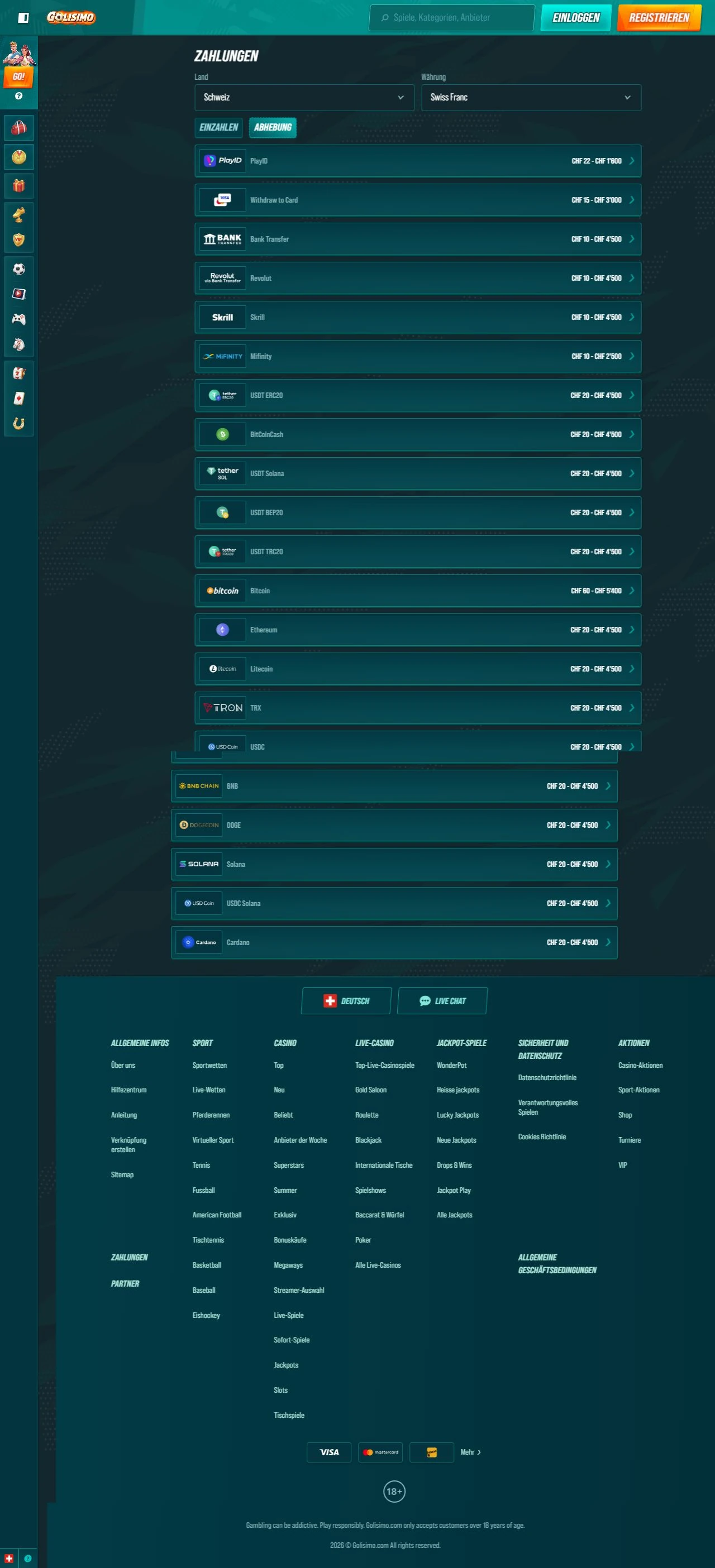This screenshot has width=715, height=1568.
Task: Open the Hilfezentrum footer link
Action: 128,1090
